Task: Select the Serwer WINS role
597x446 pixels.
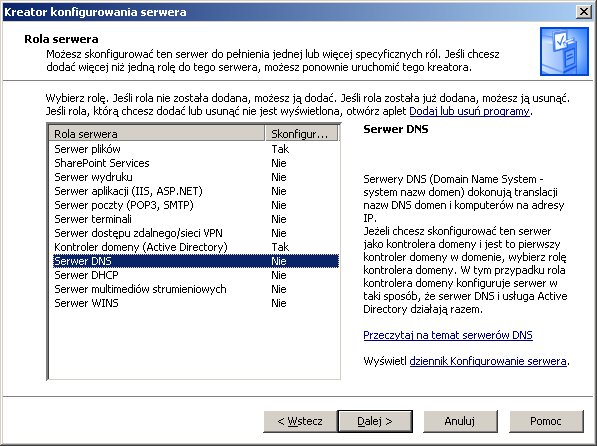Action: click(194, 303)
